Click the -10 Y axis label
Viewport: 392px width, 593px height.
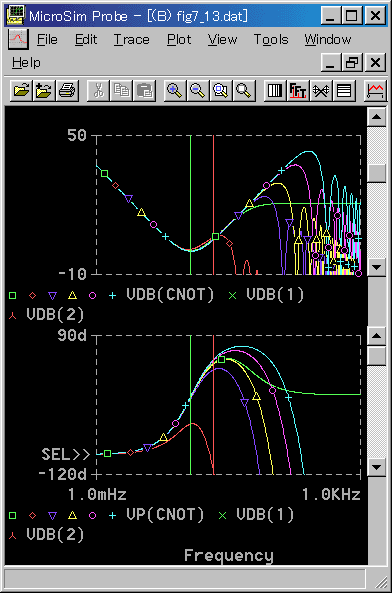coord(72,274)
